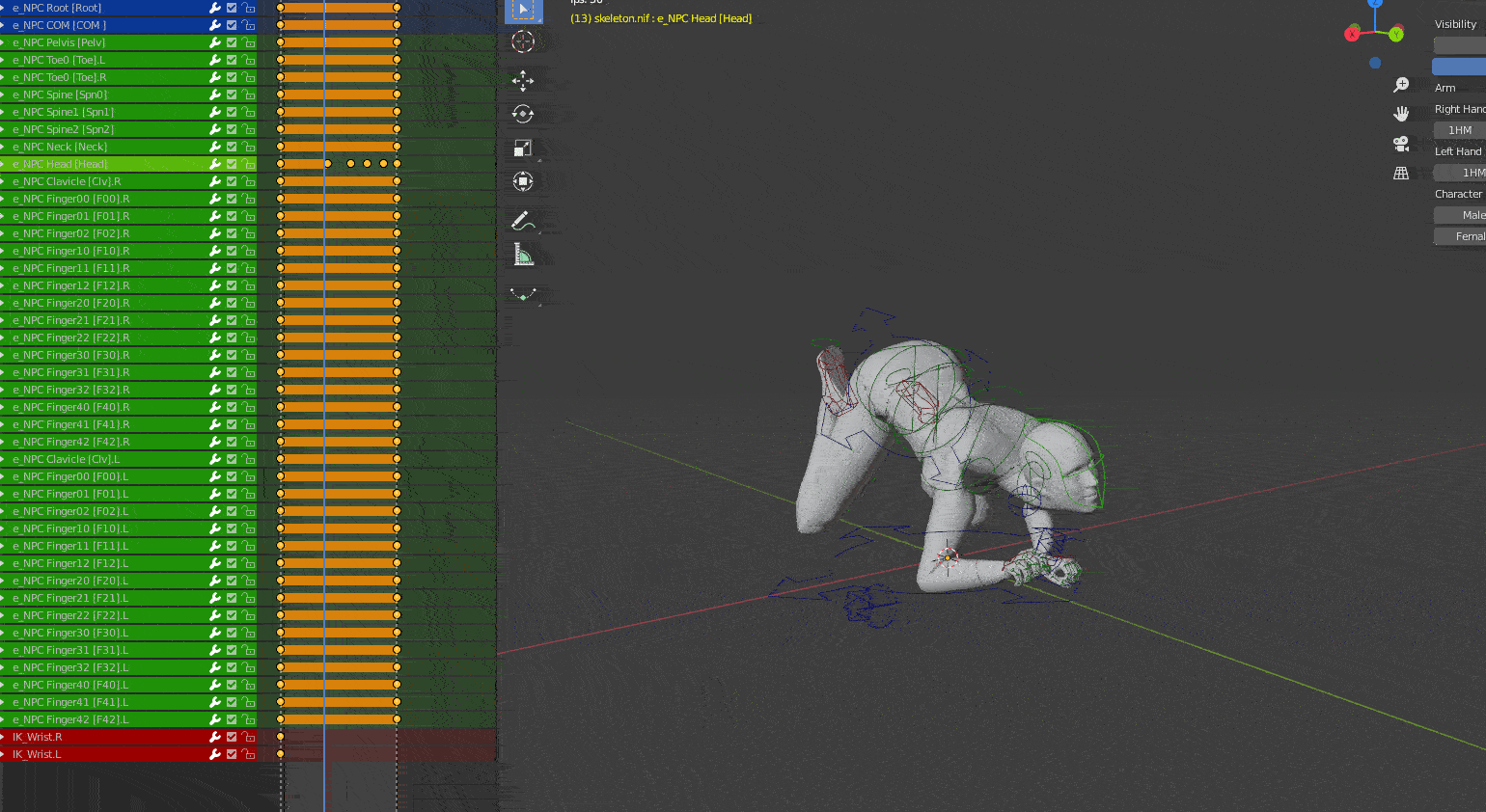
Task: Select the Rotate tool
Action: (x=523, y=114)
